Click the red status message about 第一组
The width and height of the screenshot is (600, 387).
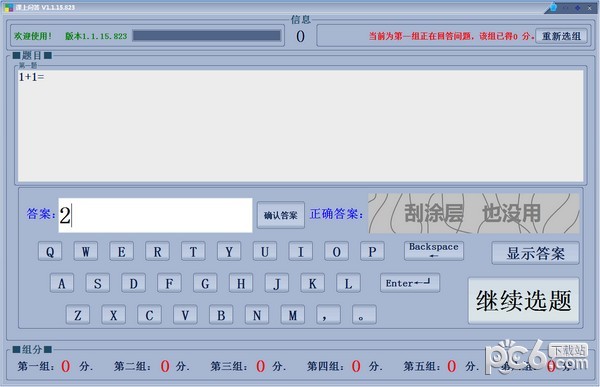pos(452,36)
